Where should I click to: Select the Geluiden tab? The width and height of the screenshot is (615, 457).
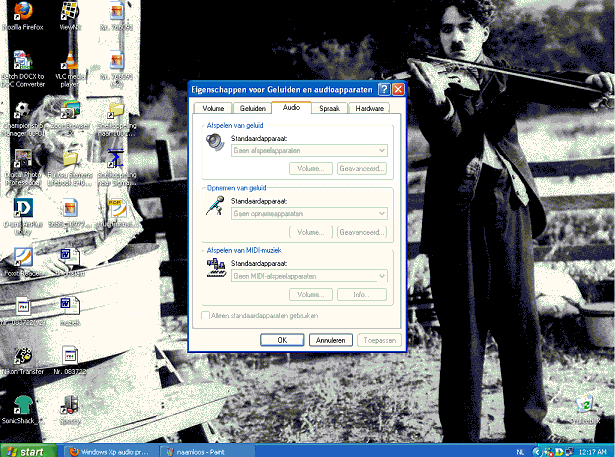click(x=252, y=107)
